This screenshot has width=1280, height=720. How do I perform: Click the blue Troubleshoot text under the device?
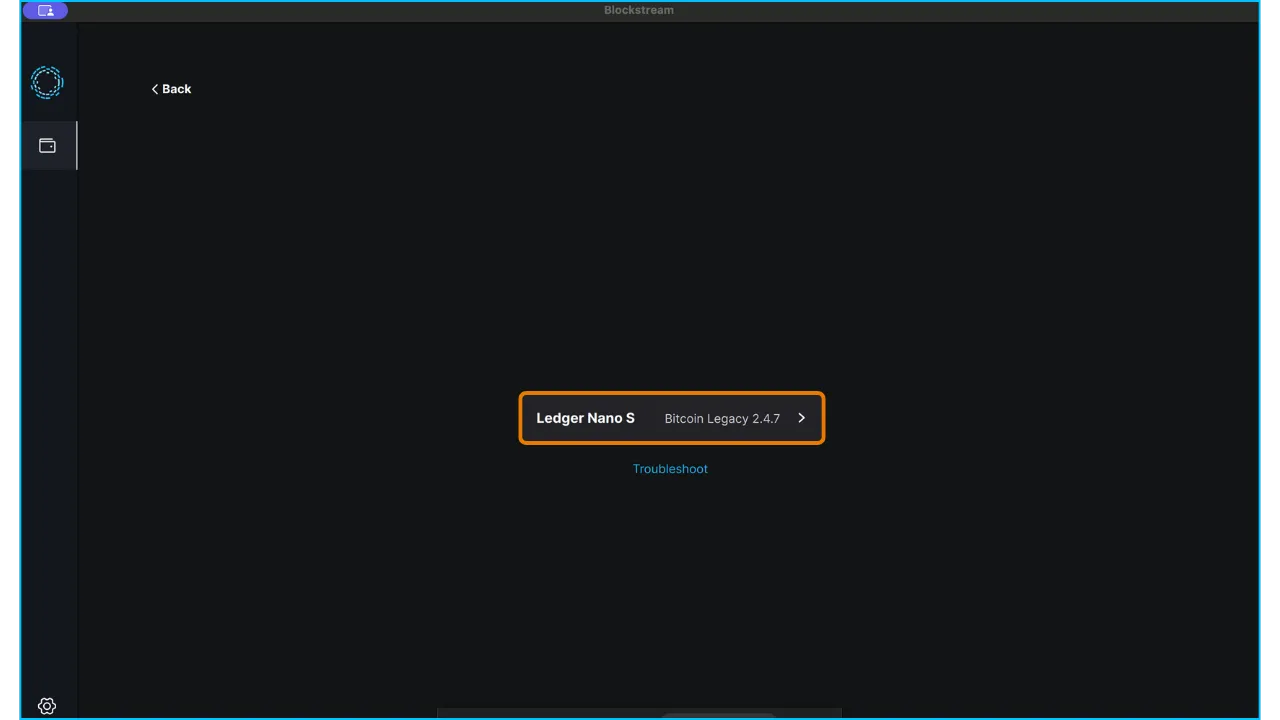coord(670,469)
